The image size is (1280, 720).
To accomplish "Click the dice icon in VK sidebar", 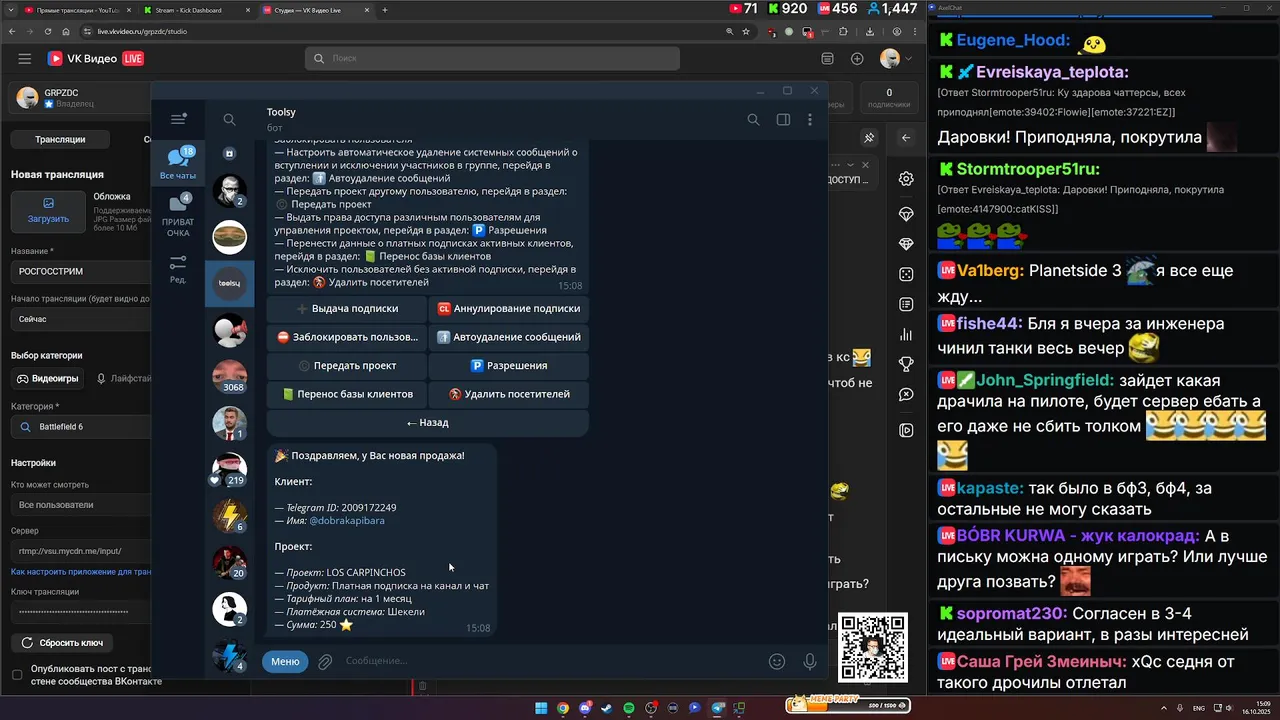I will 906,274.
